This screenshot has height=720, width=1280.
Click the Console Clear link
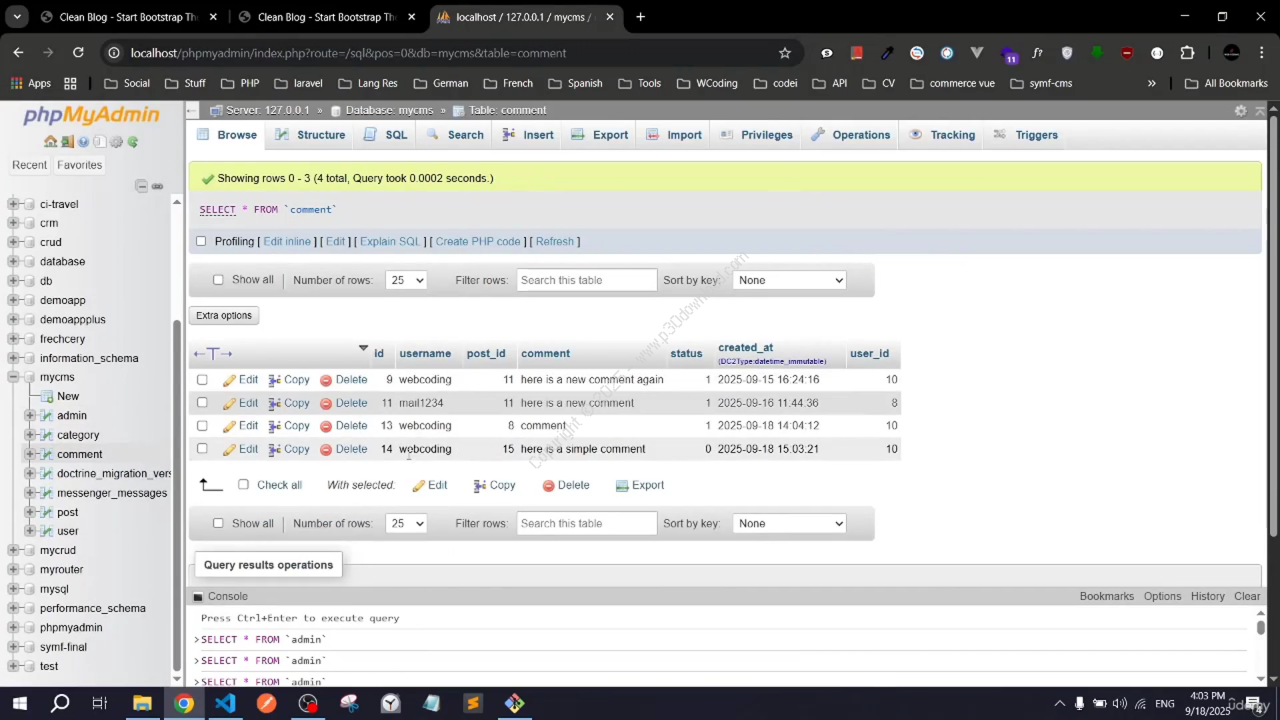click(1247, 596)
